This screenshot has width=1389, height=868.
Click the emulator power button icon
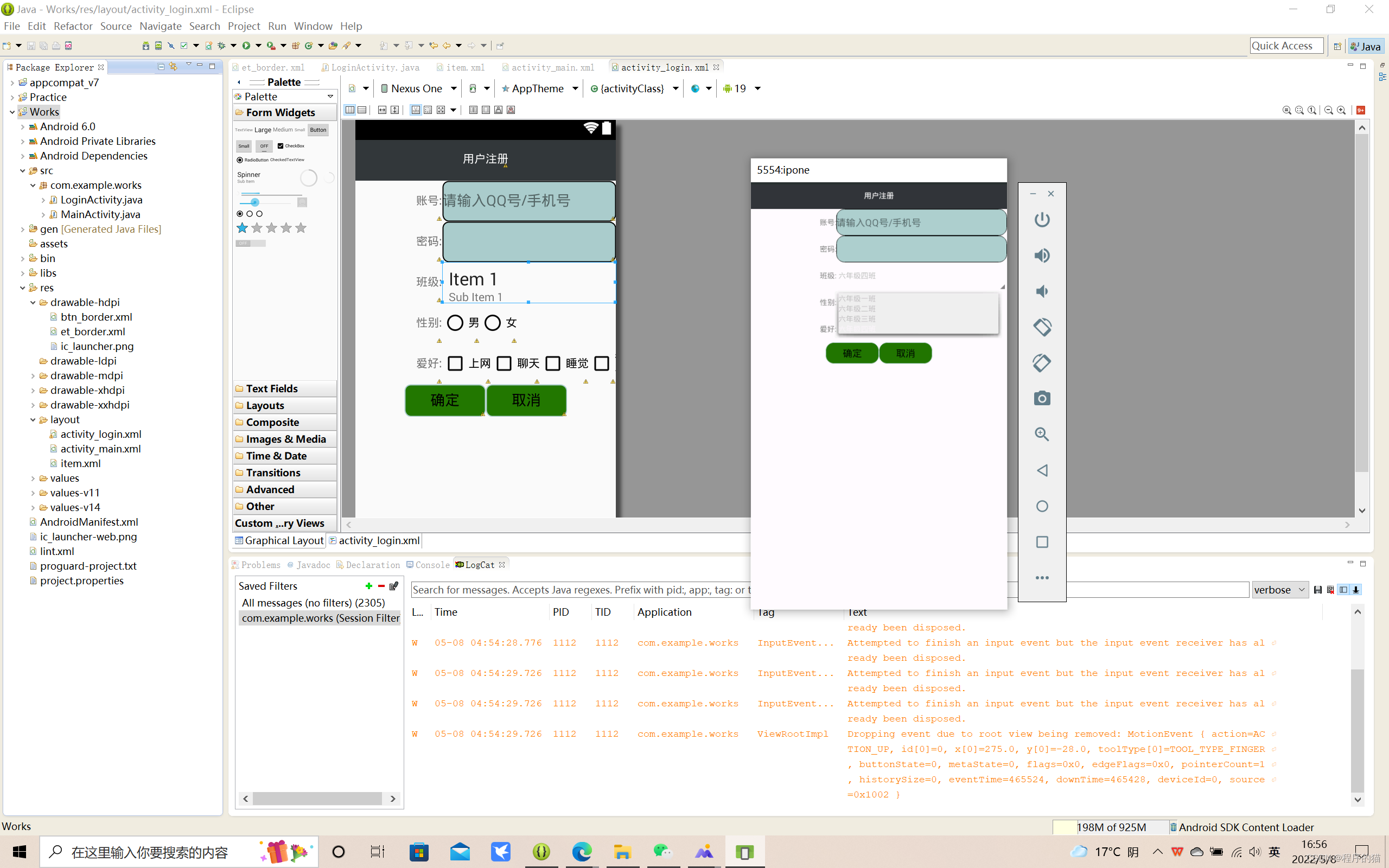[1042, 220]
